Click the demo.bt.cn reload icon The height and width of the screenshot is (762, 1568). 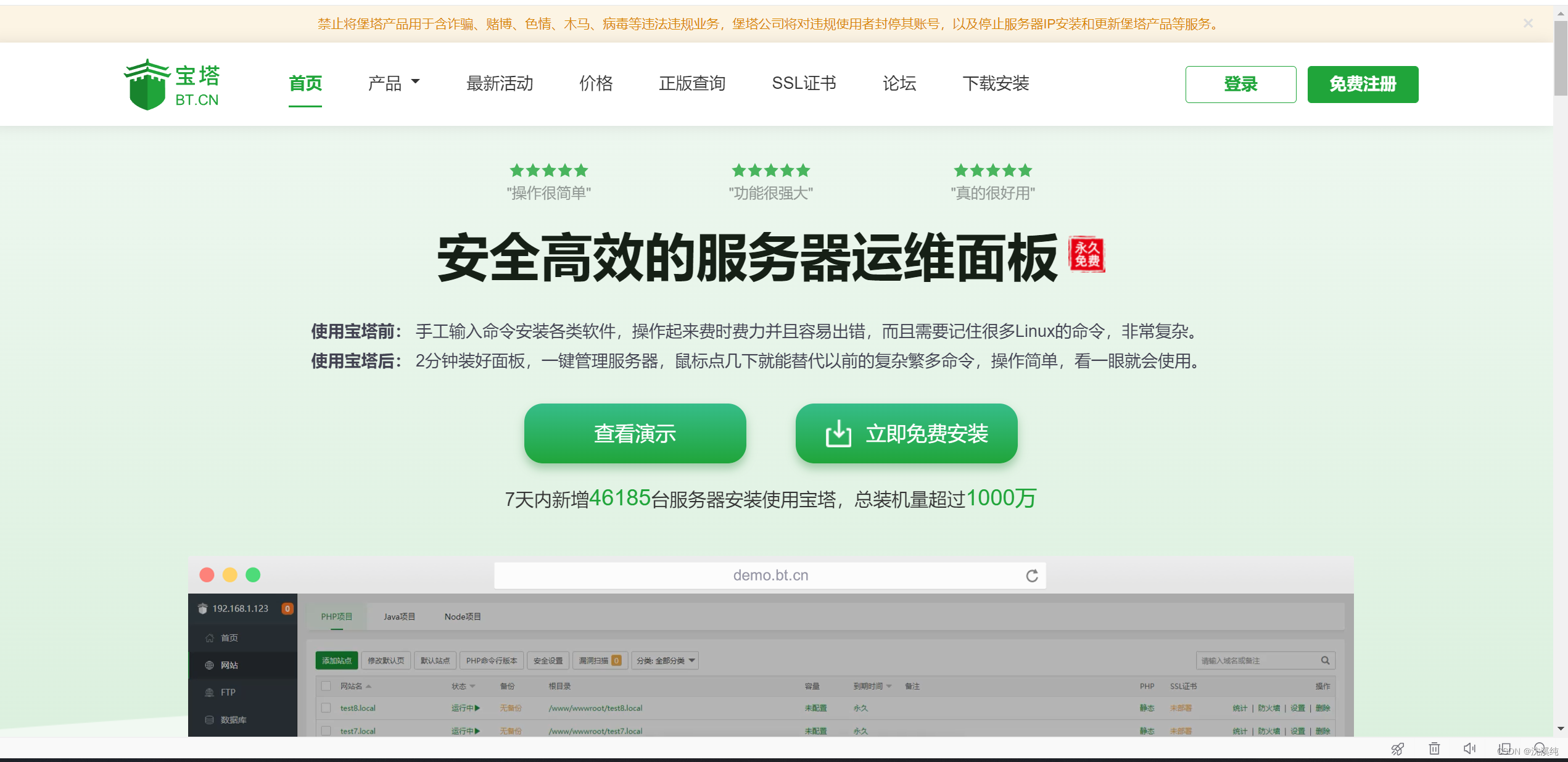click(x=1031, y=576)
